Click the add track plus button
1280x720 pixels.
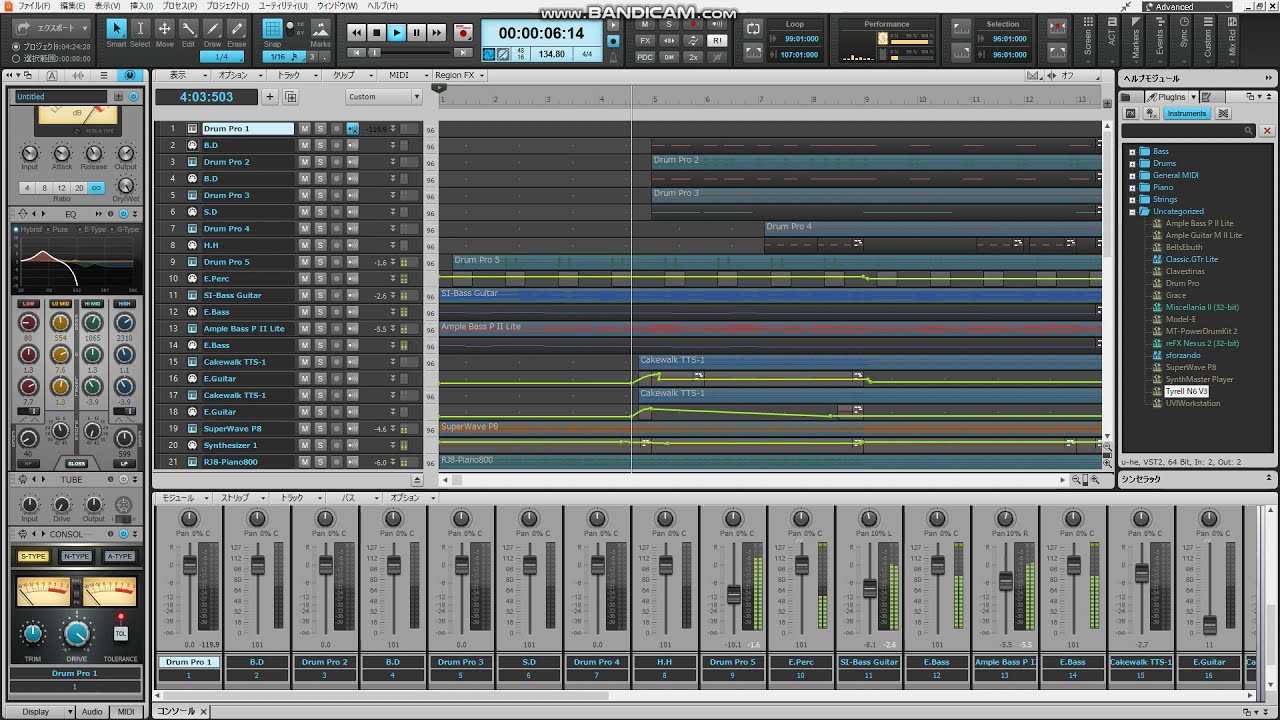click(270, 97)
